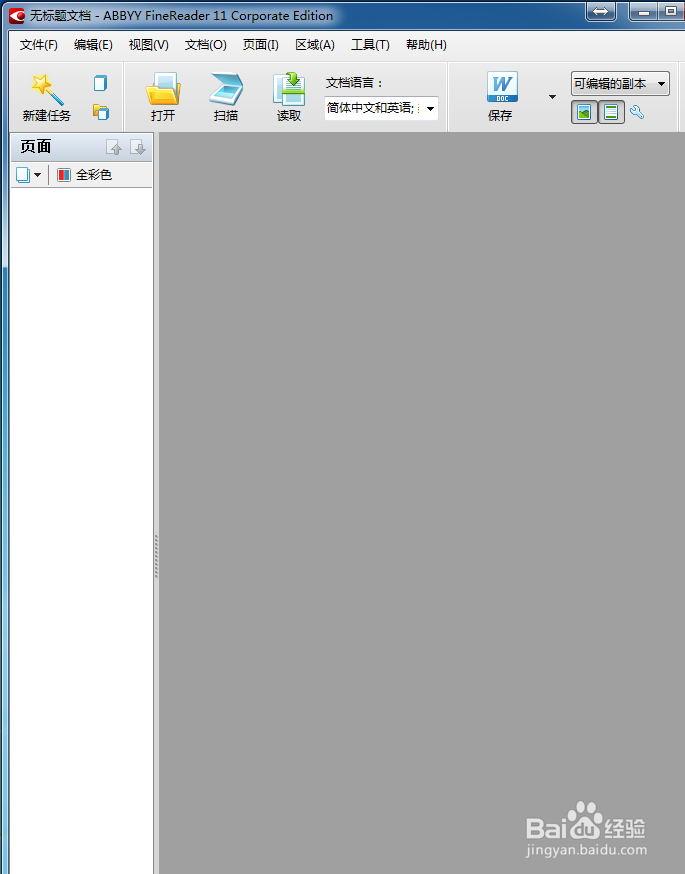Screen dimensions: 685x874
Task: Open the 文档(O) menu
Action: [206, 45]
